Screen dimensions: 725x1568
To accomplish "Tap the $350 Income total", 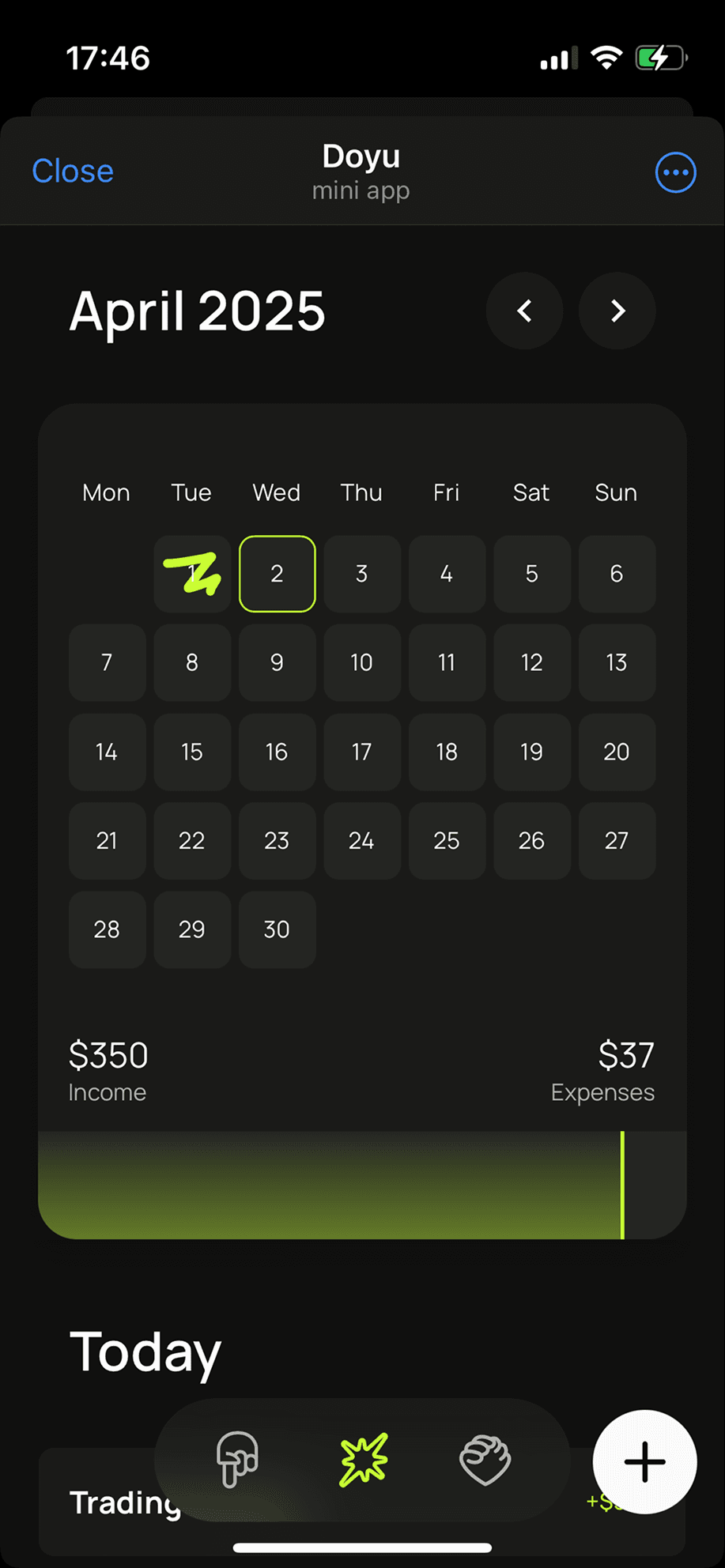I will (108, 1070).
